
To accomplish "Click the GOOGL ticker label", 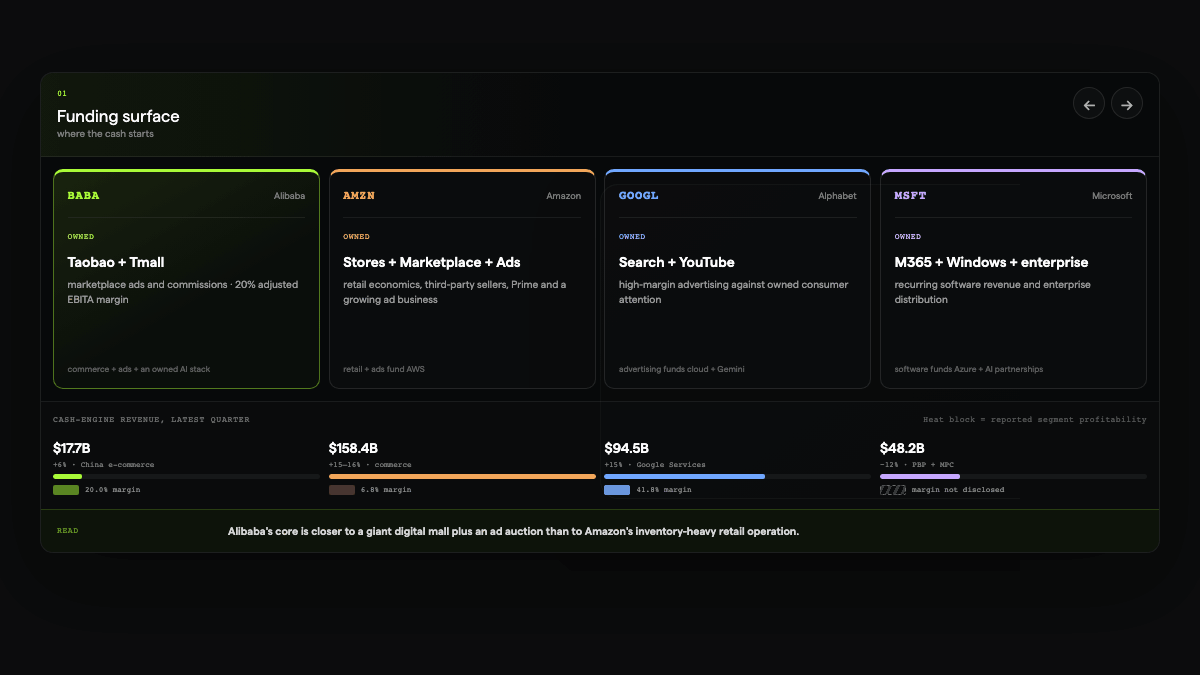I will pyautogui.click(x=638, y=196).
